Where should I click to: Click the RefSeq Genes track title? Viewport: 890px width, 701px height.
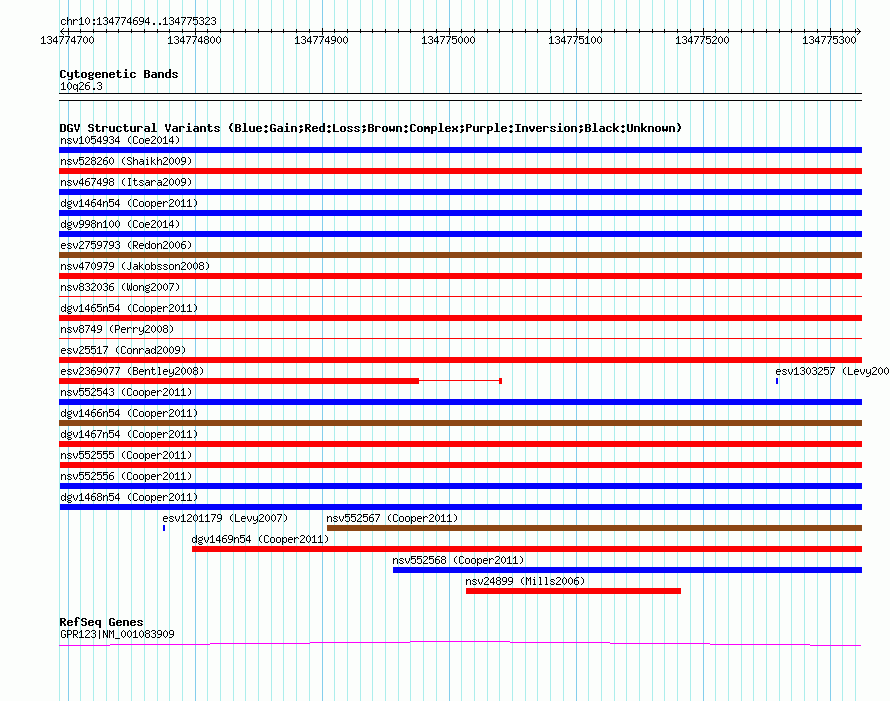click(x=101, y=622)
